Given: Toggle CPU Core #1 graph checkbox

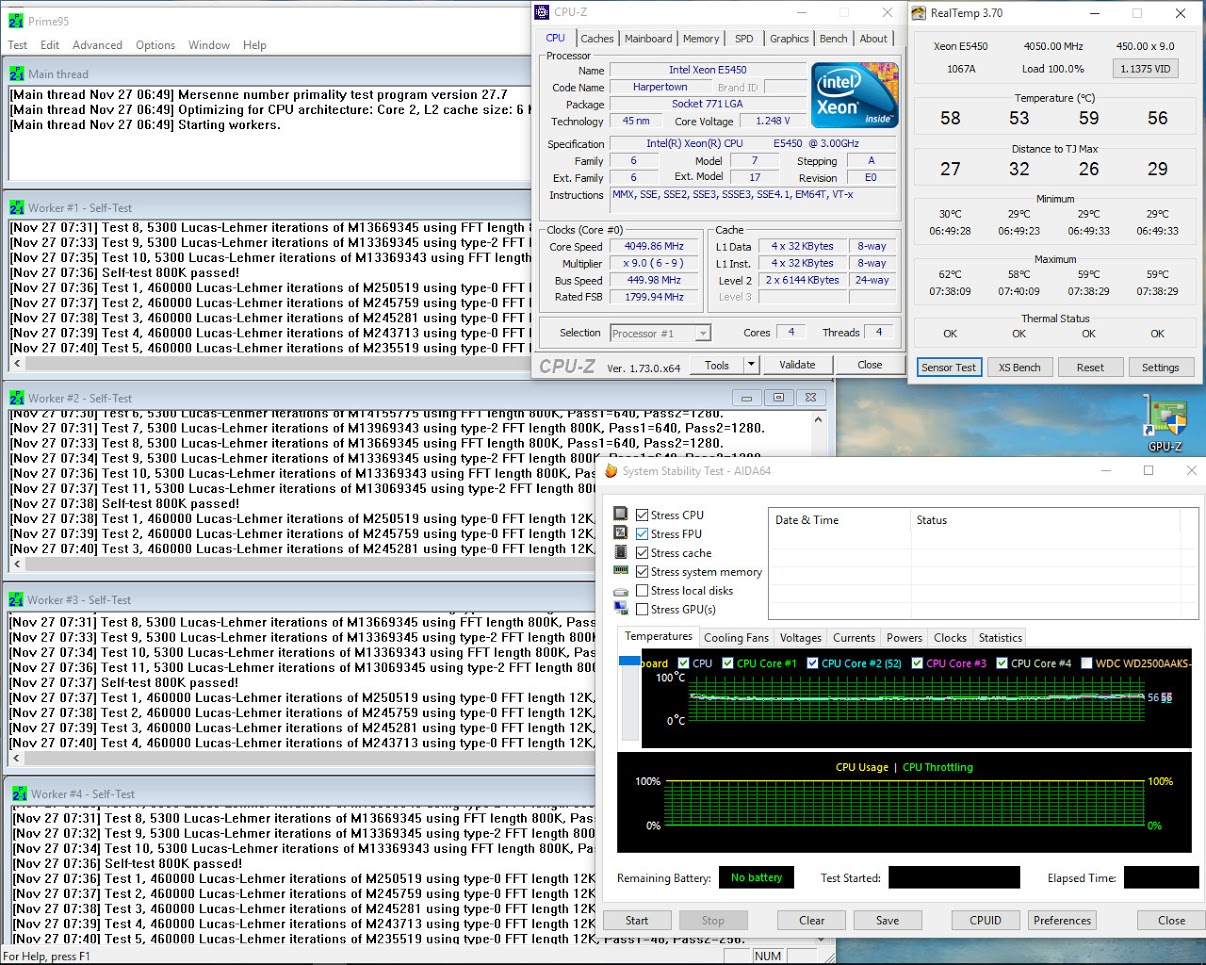Looking at the screenshot, I should (x=728, y=663).
